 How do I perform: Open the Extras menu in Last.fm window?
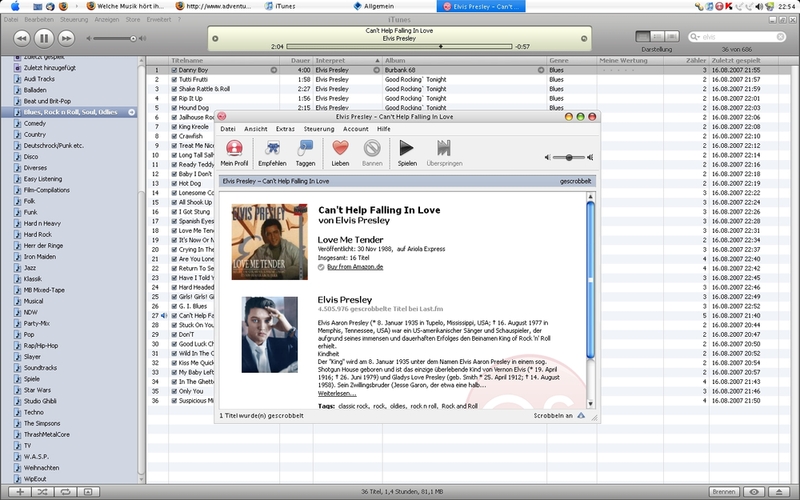pyautogui.click(x=285, y=129)
